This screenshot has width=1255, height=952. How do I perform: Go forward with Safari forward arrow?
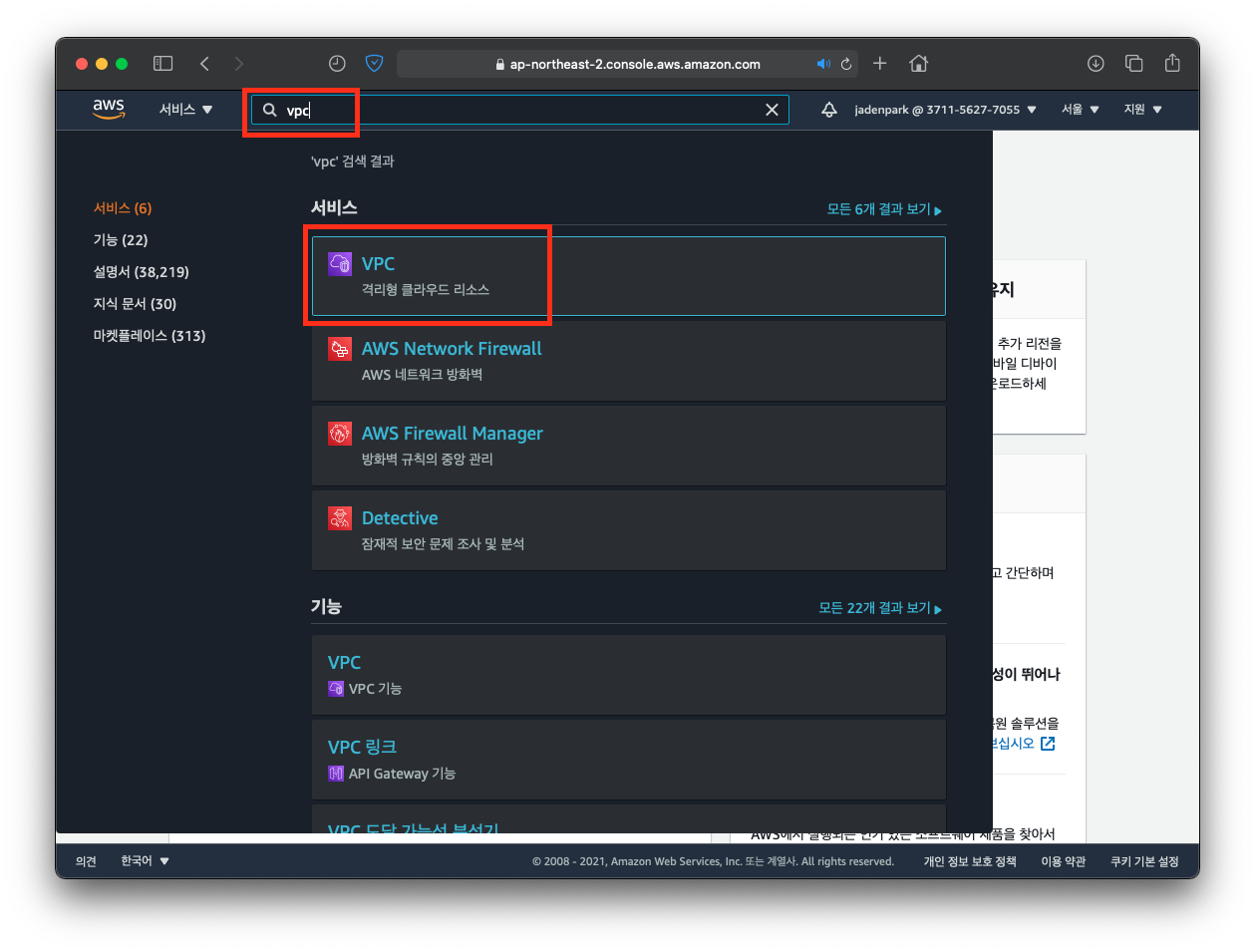pyautogui.click(x=238, y=64)
